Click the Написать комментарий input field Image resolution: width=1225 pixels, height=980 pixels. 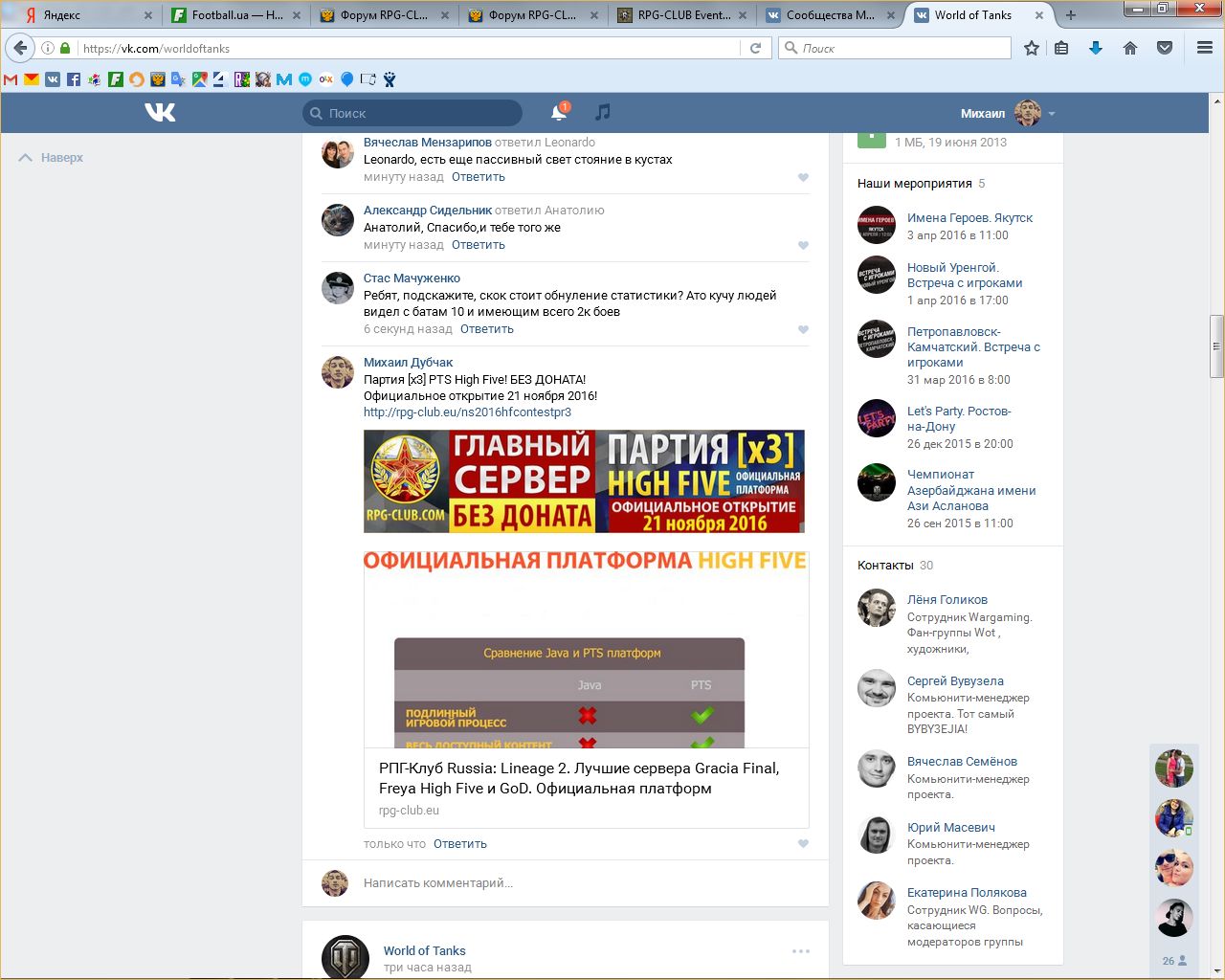coord(574,882)
